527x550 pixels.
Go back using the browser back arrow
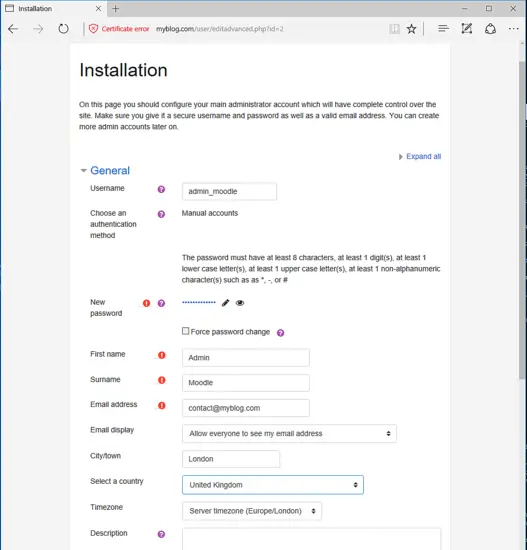(x=13, y=29)
